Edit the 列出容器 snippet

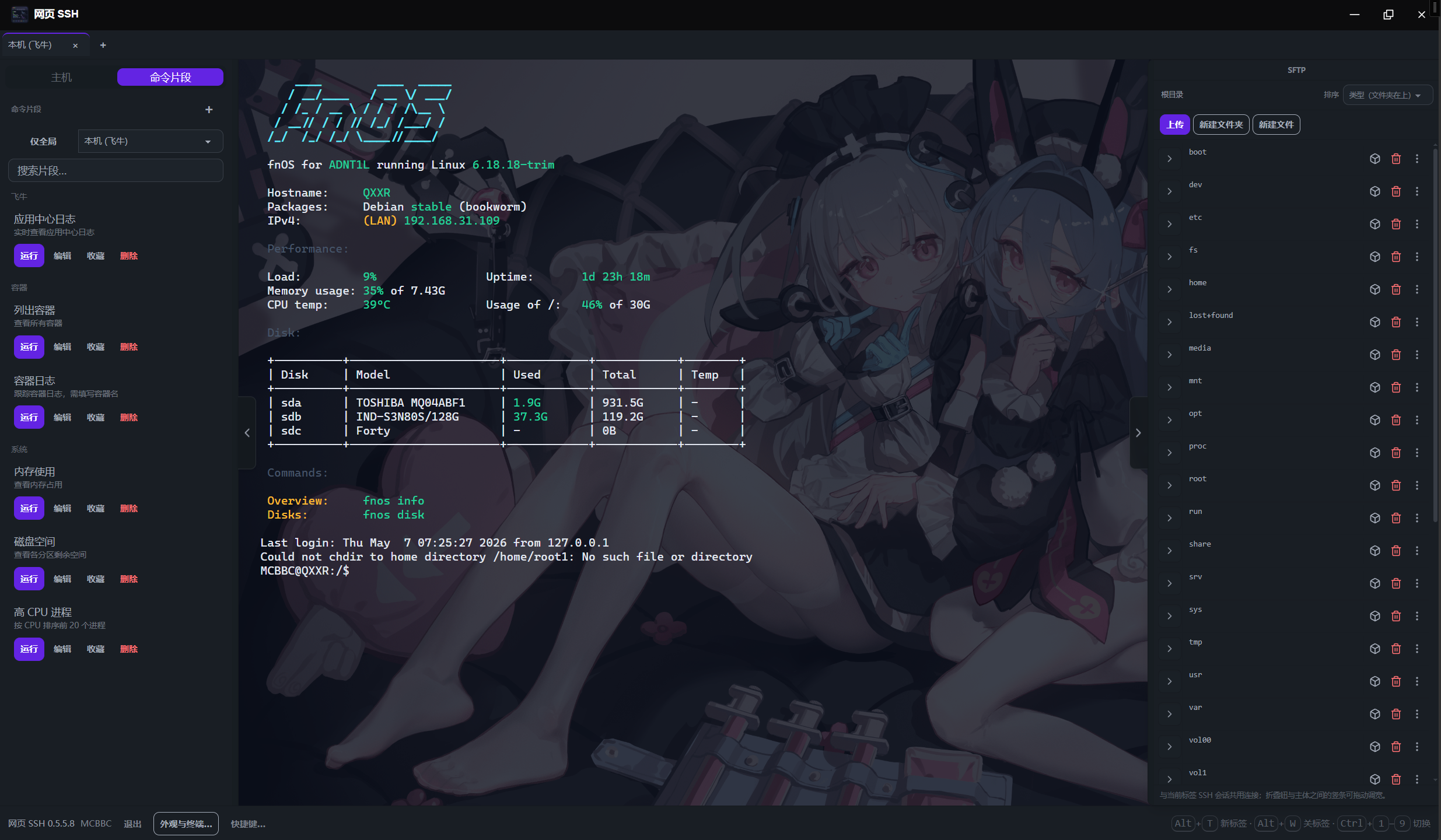click(x=62, y=347)
